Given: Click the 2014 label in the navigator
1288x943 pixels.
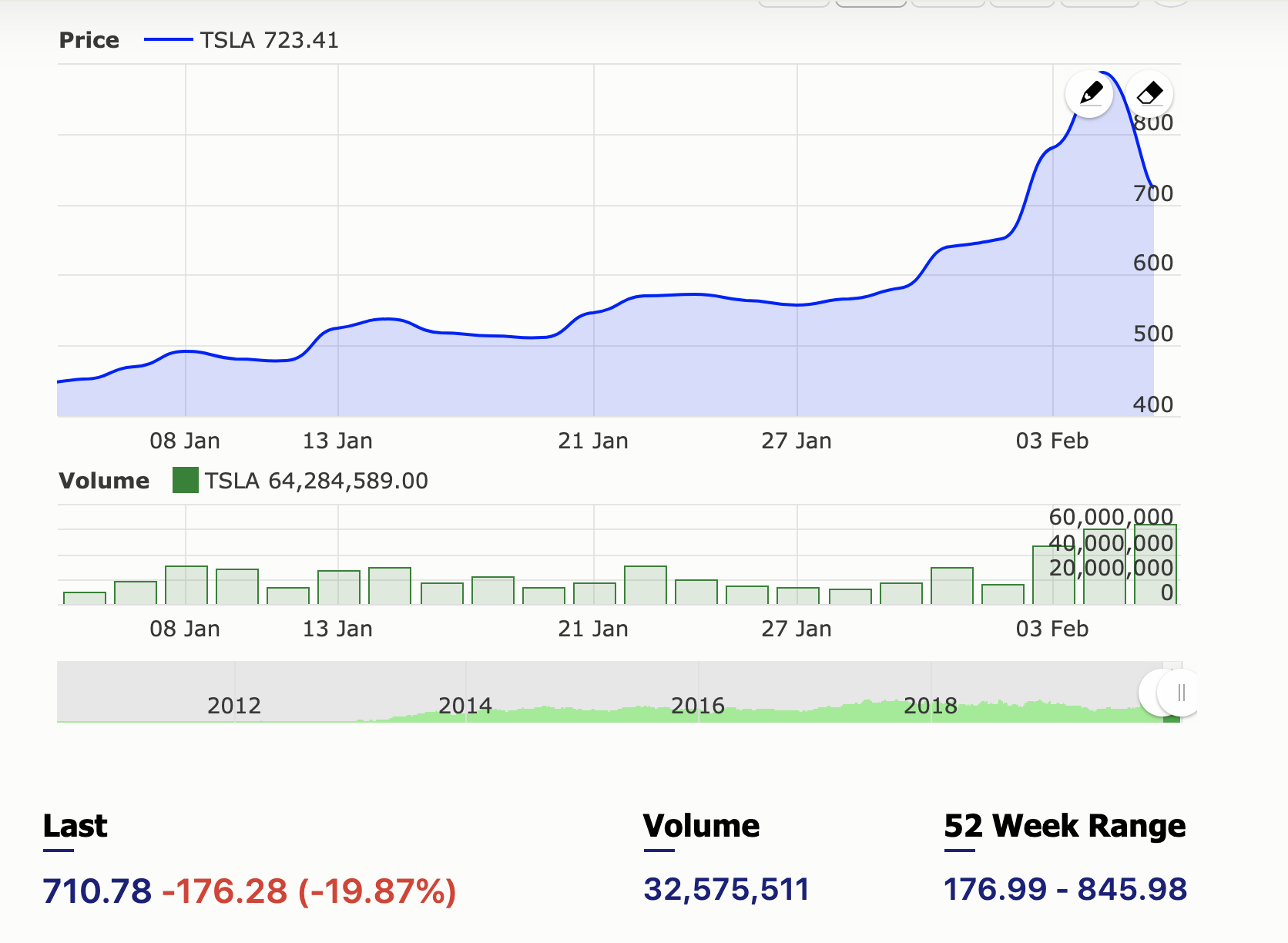Looking at the screenshot, I should click(x=465, y=705).
